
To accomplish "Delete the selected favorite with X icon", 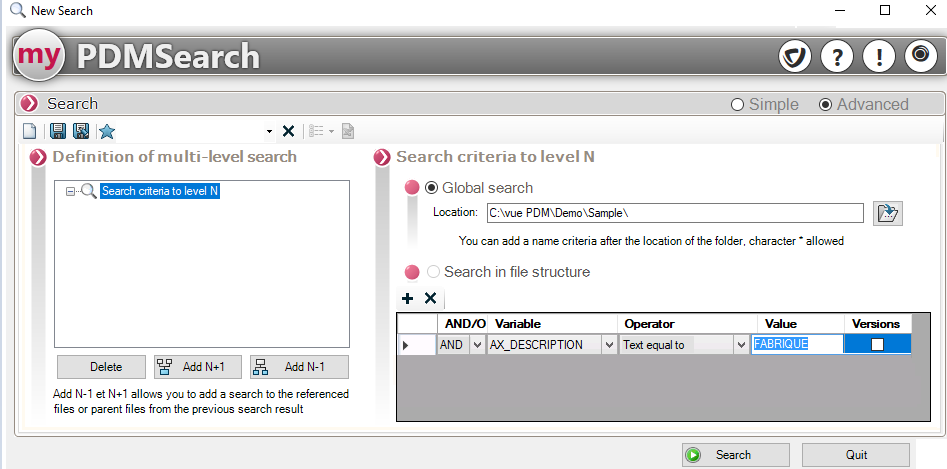I will [x=288, y=131].
